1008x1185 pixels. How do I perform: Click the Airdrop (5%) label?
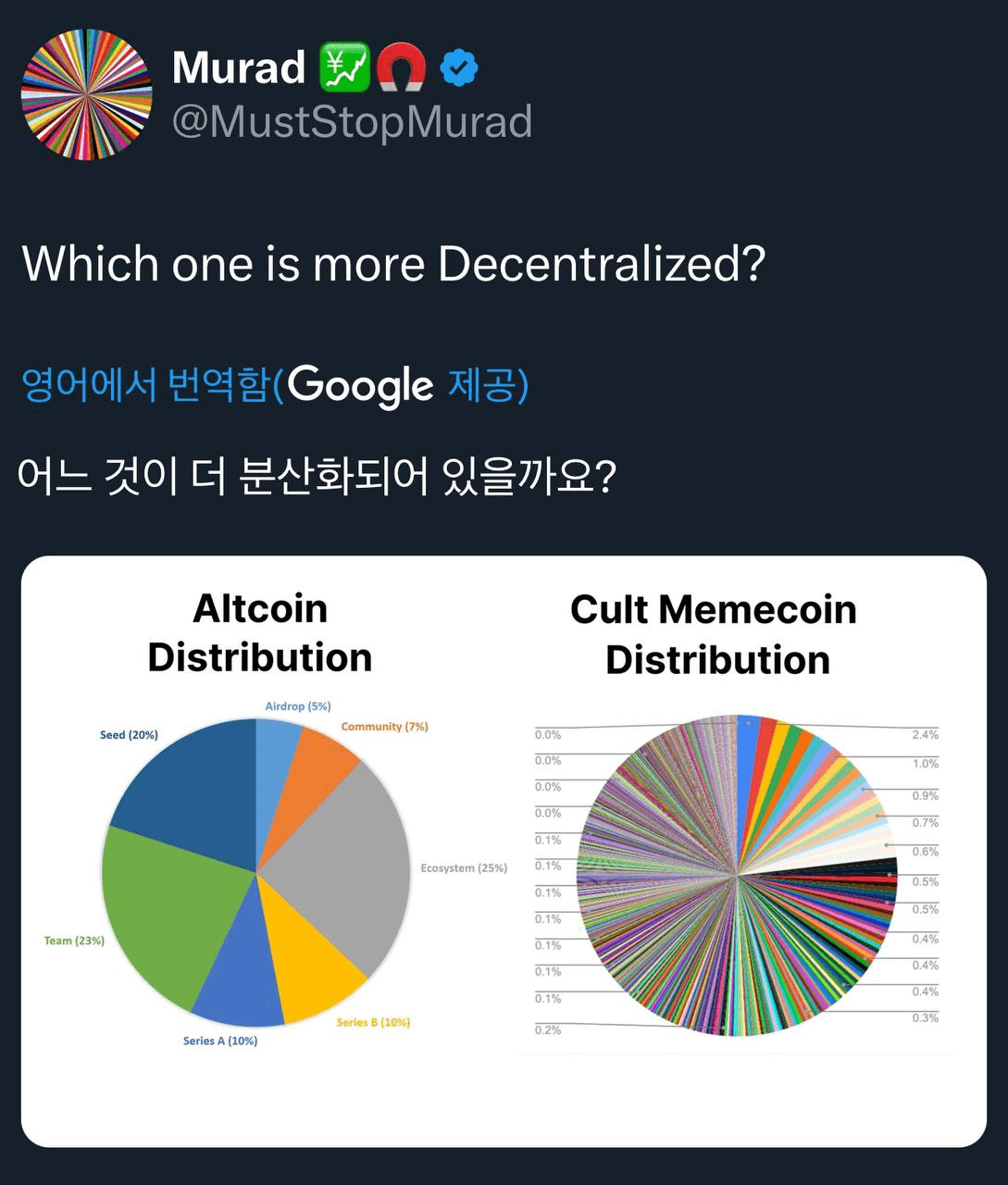[x=298, y=706]
